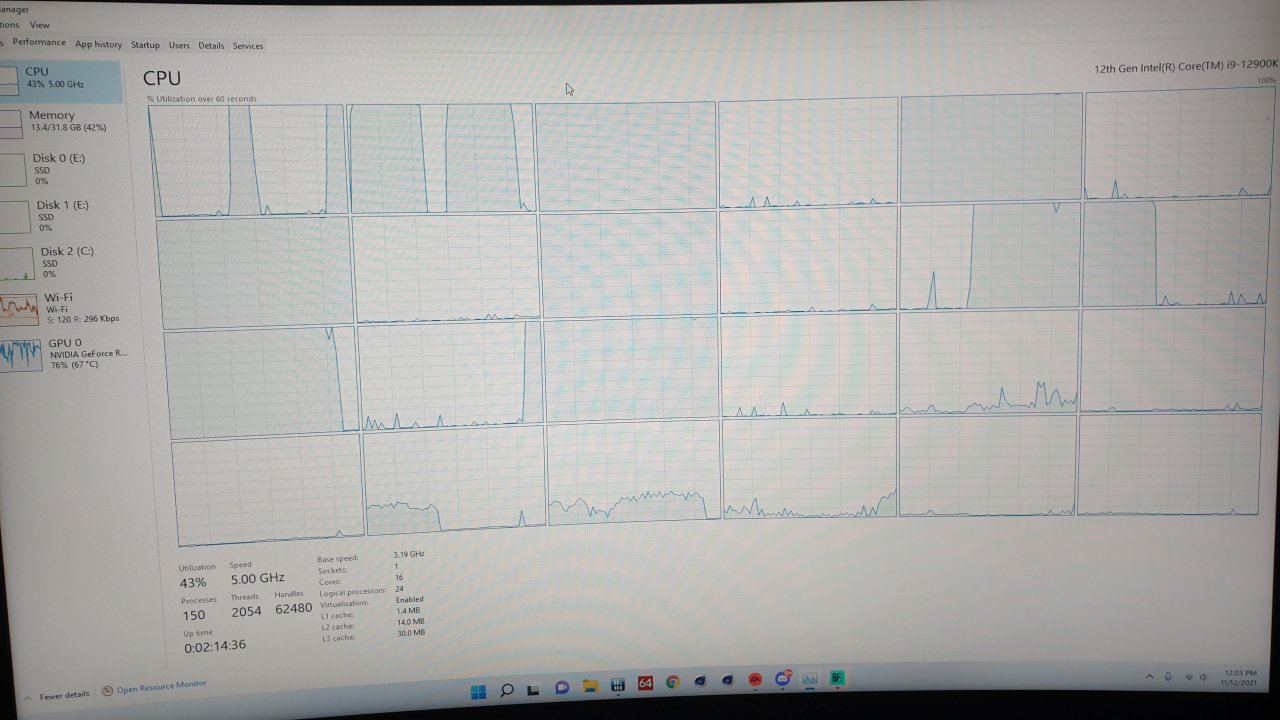
Task: Click the '% Utilization over 60 seconds' label
Action: (202, 99)
